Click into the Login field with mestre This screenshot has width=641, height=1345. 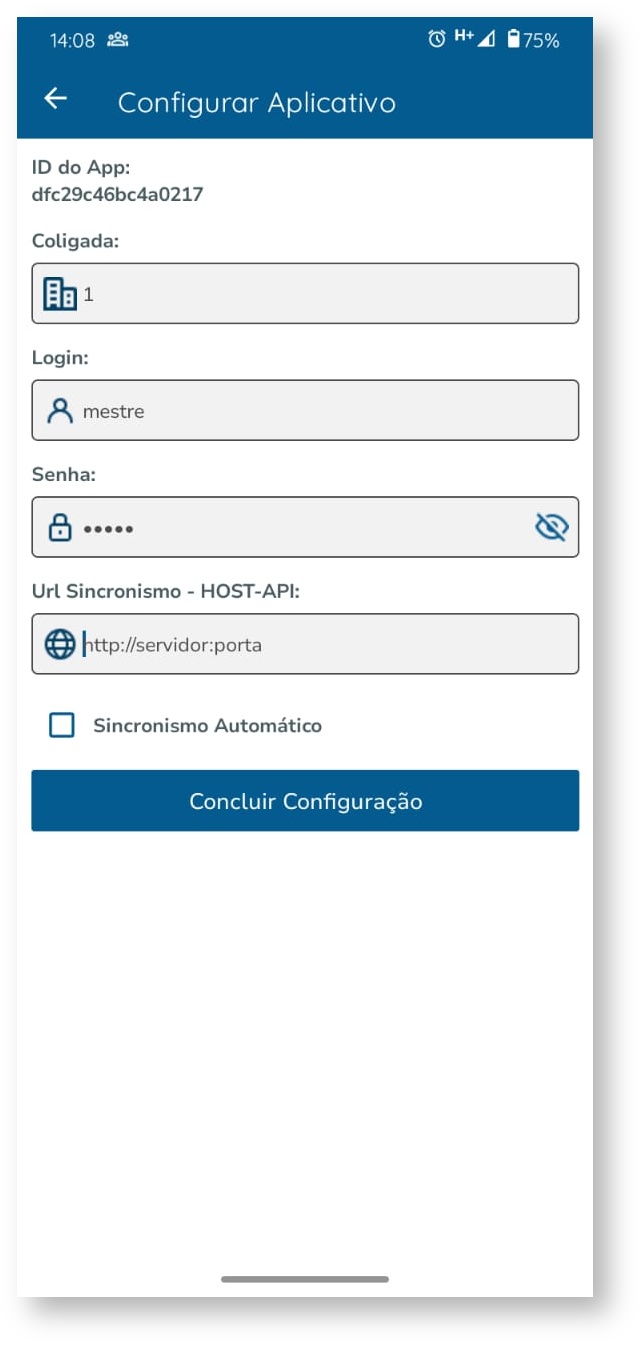tap(320, 411)
